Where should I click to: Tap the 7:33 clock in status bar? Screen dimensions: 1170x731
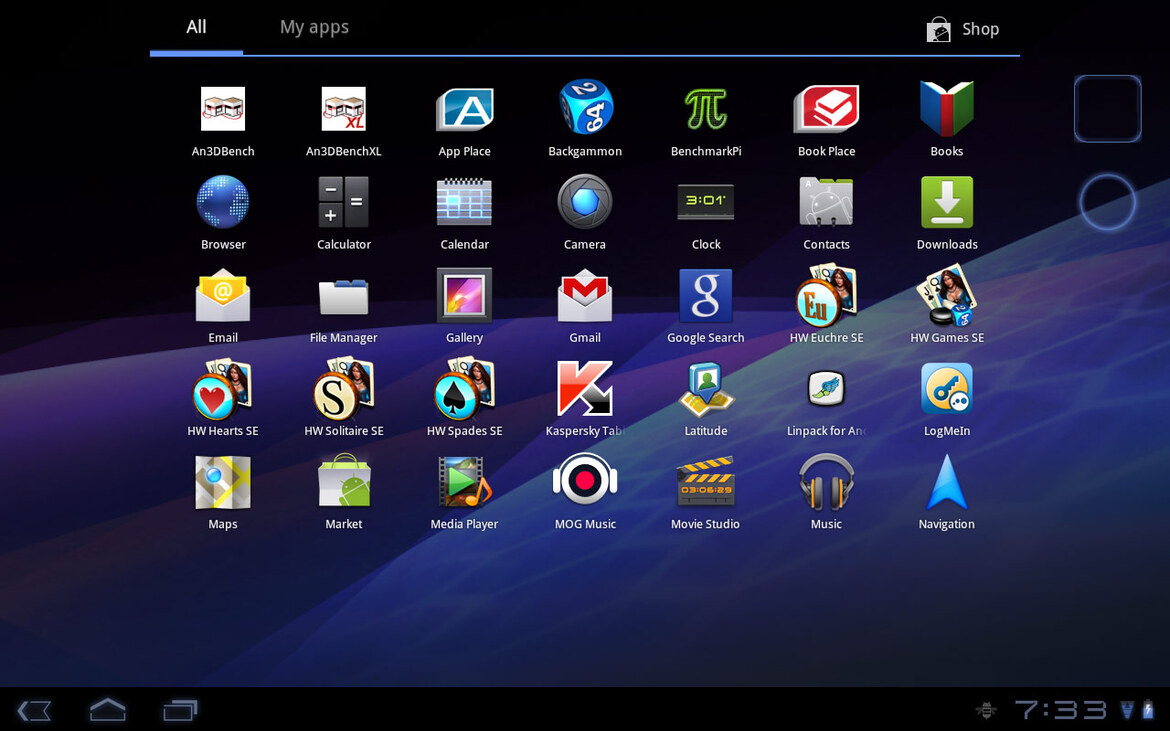[1060, 709]
